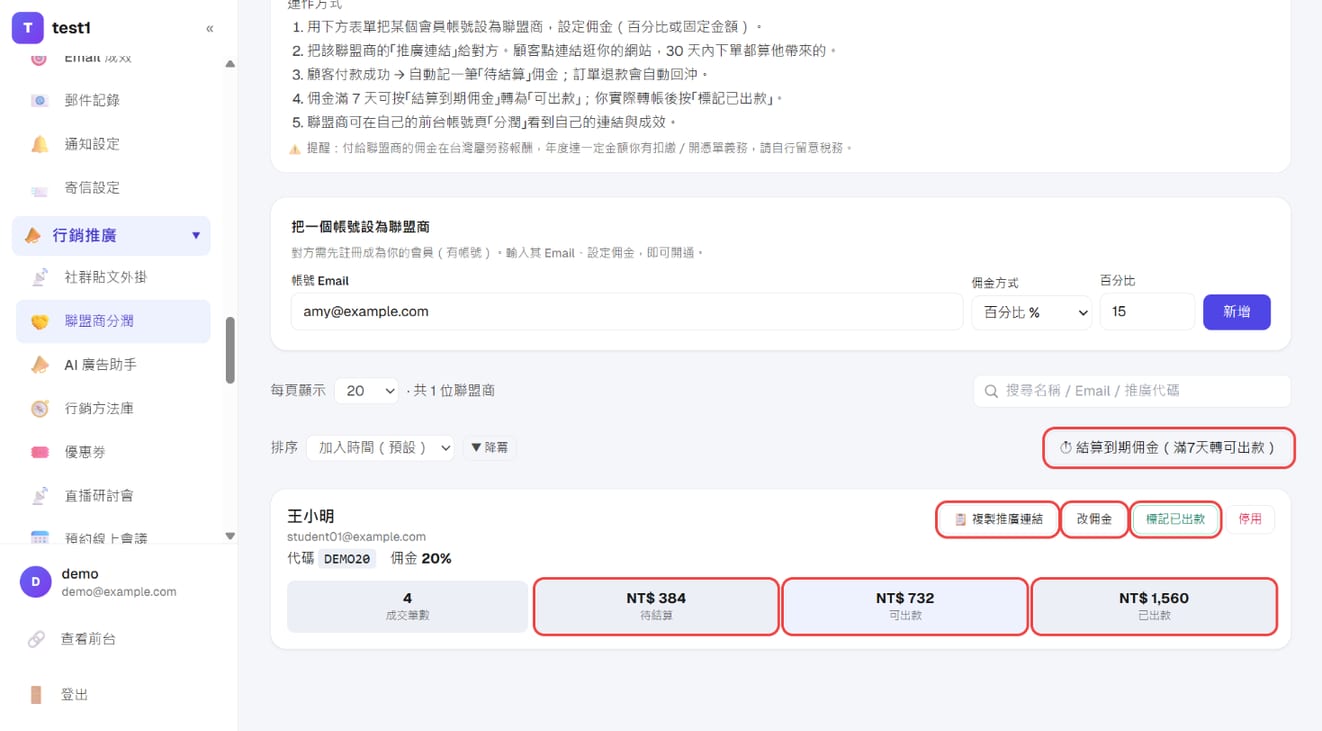The width and height of the screenshot is (1322, 731).
Task: Click the 已出款 NT$ 1,560 card
Action: tap(1154, 606)
